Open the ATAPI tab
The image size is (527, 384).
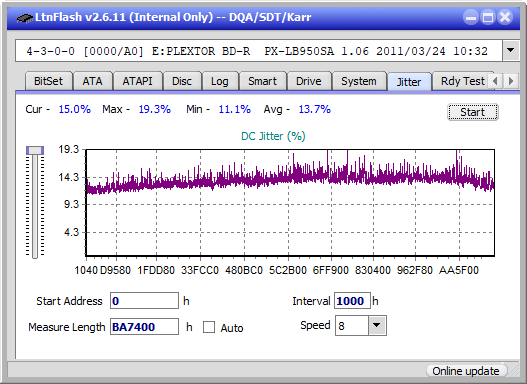137,81
